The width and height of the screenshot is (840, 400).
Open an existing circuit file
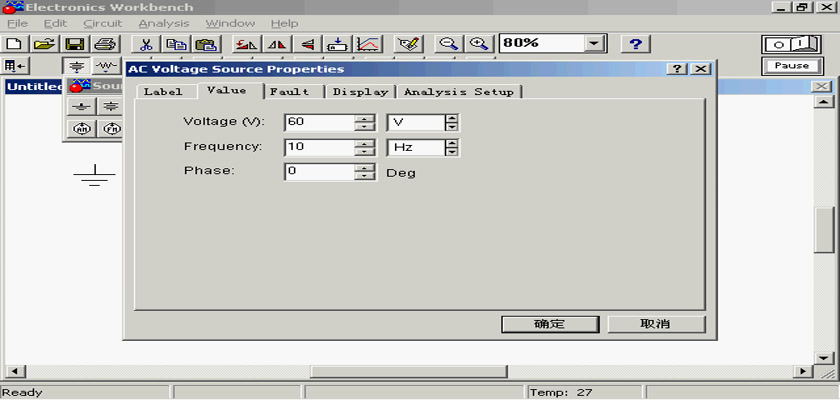[46, 44]
